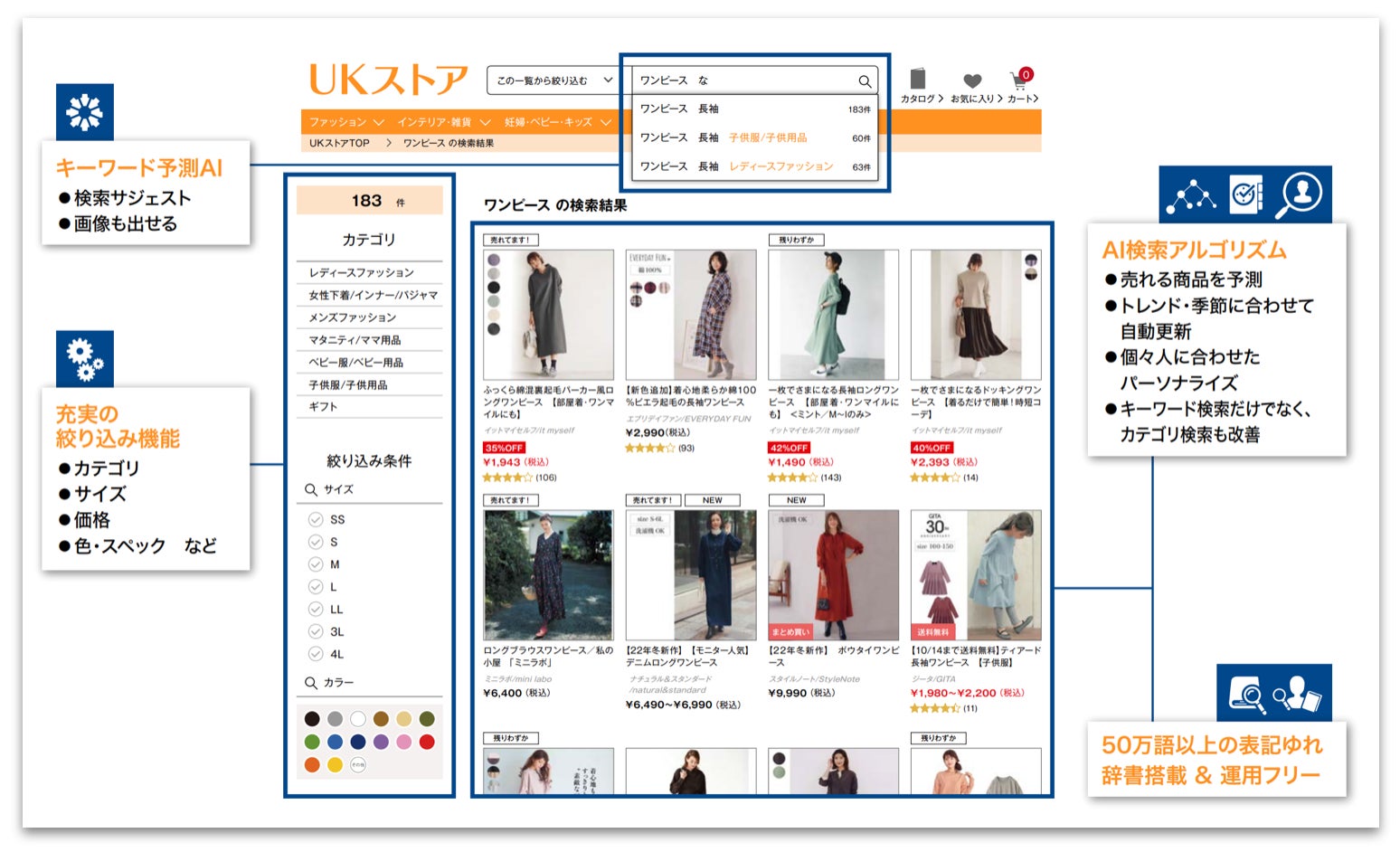Tick the LL size checkbox
The height and width of the screenshot is (852, 1400).
pyautogui.click(x=316, y=610)
